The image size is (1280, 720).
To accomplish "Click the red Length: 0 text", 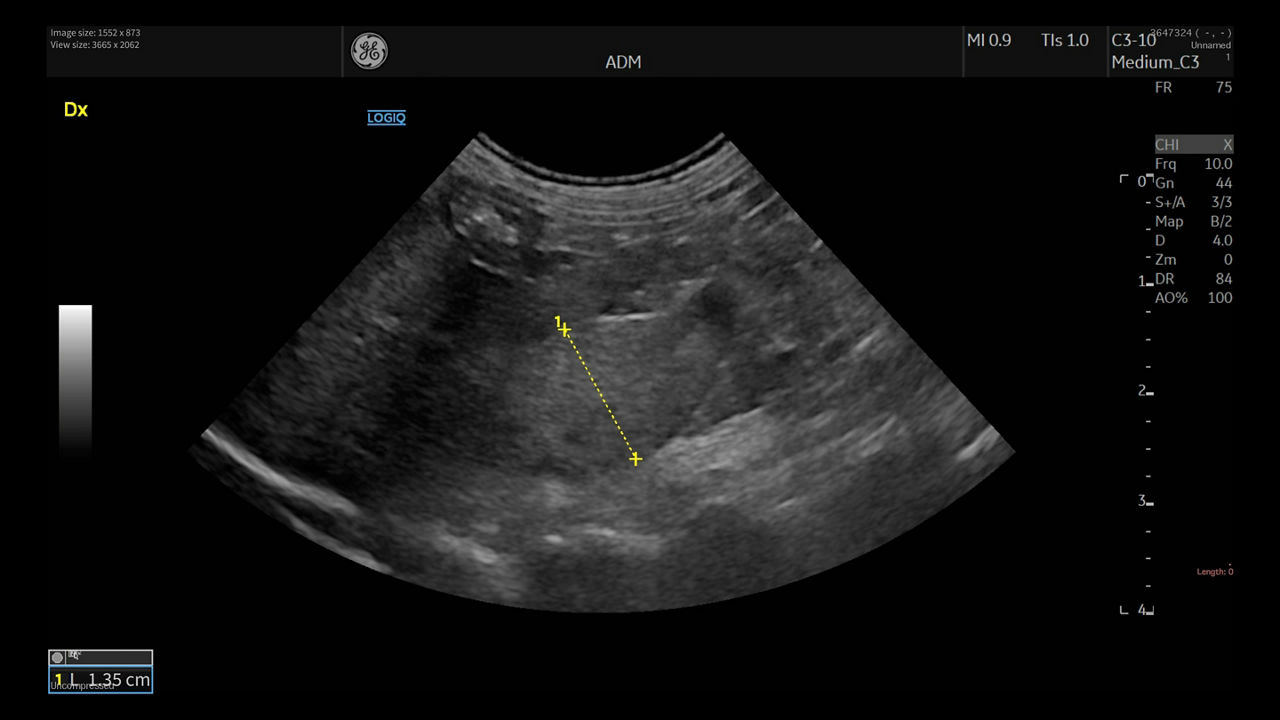I will (x=1215, y=572).
